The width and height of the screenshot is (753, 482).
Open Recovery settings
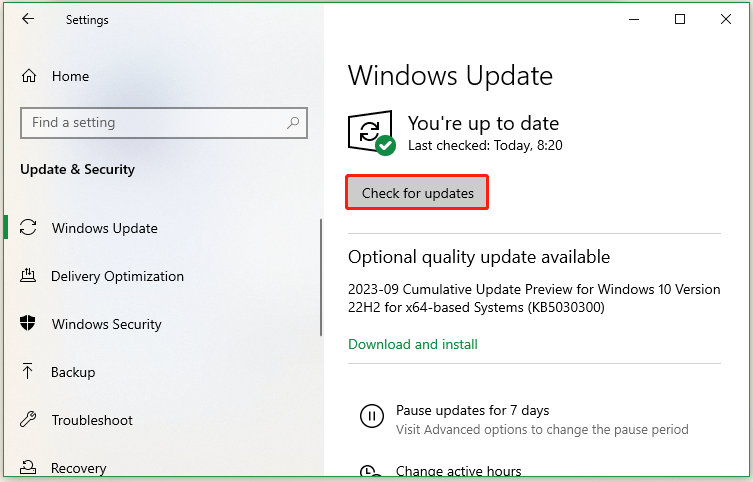point(79,468)
